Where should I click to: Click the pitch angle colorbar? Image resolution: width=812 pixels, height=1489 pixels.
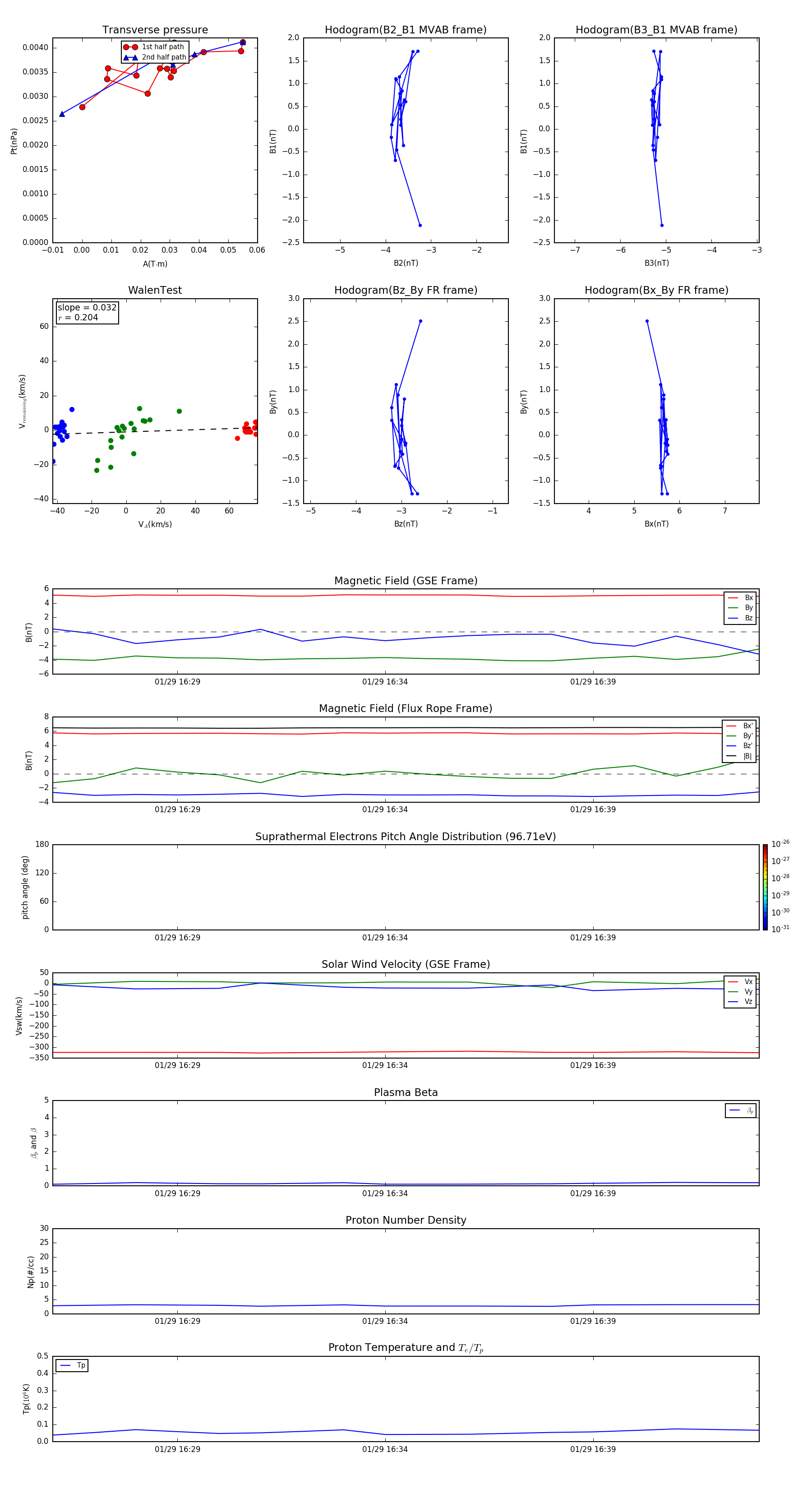(765, 887)
